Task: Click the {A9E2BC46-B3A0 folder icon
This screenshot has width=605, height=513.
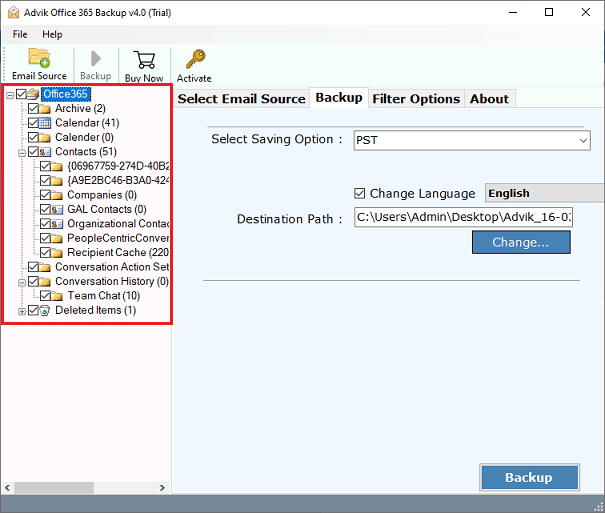Action: tap(57, 181)
